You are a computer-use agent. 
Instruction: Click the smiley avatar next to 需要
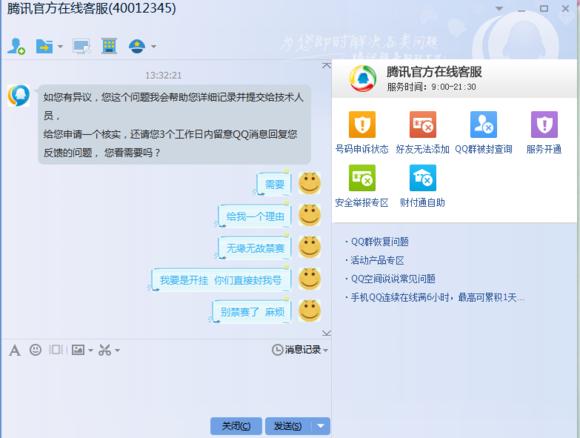pyautogui.click(x=310, y=183)
